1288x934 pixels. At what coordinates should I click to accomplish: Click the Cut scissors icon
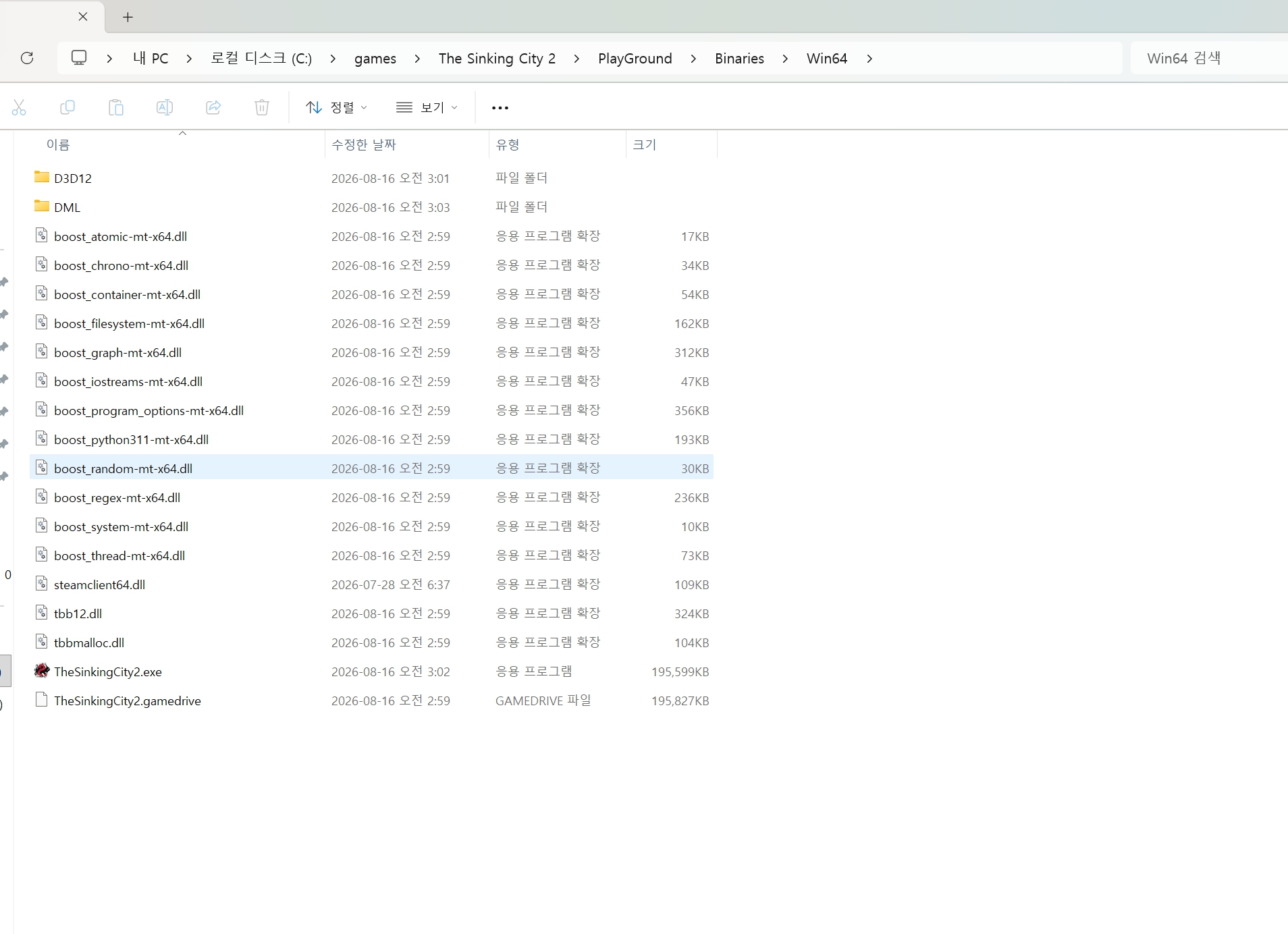pos(19,107)
